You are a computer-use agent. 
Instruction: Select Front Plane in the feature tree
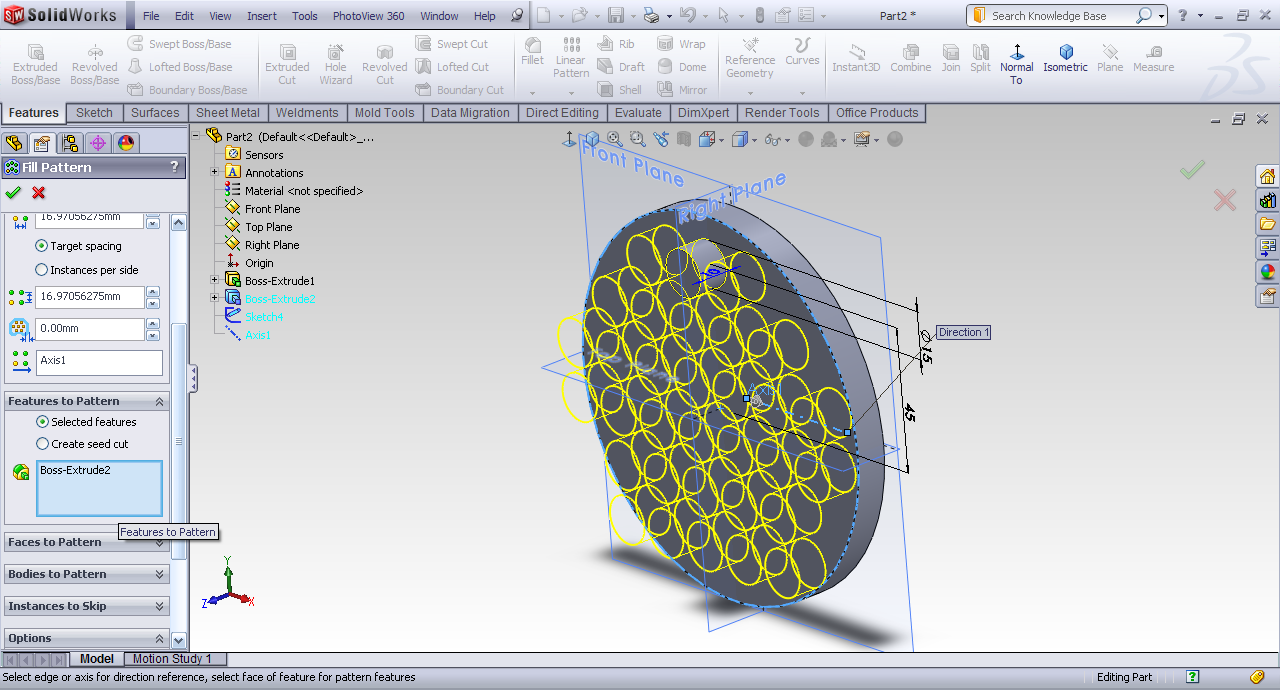point(272,209)
